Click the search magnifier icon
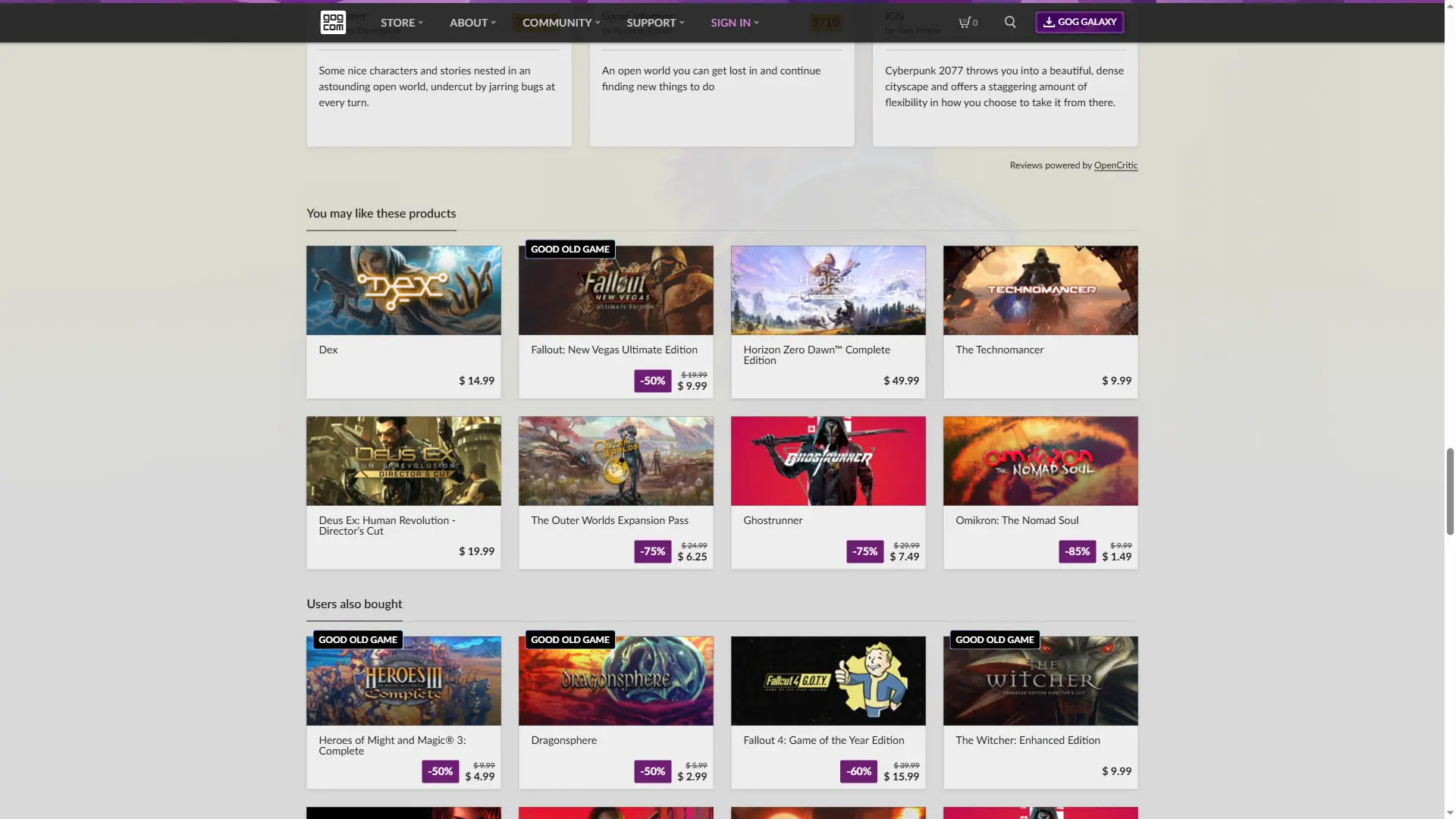 [x=1010, y=22]
